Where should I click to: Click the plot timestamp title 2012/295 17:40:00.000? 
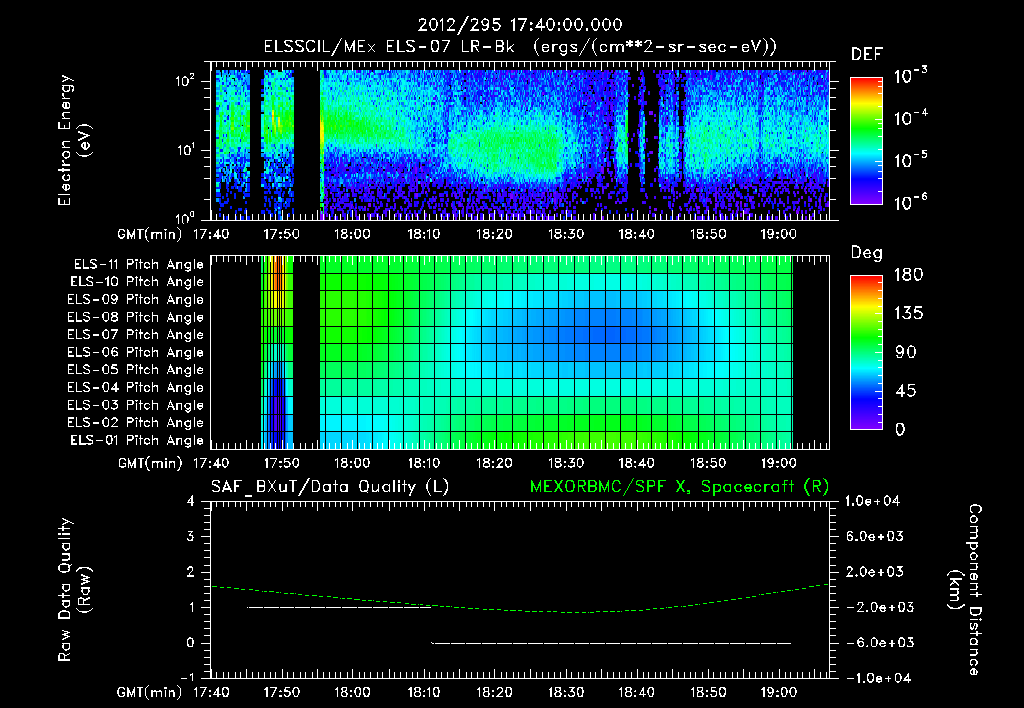pos(519,25)
